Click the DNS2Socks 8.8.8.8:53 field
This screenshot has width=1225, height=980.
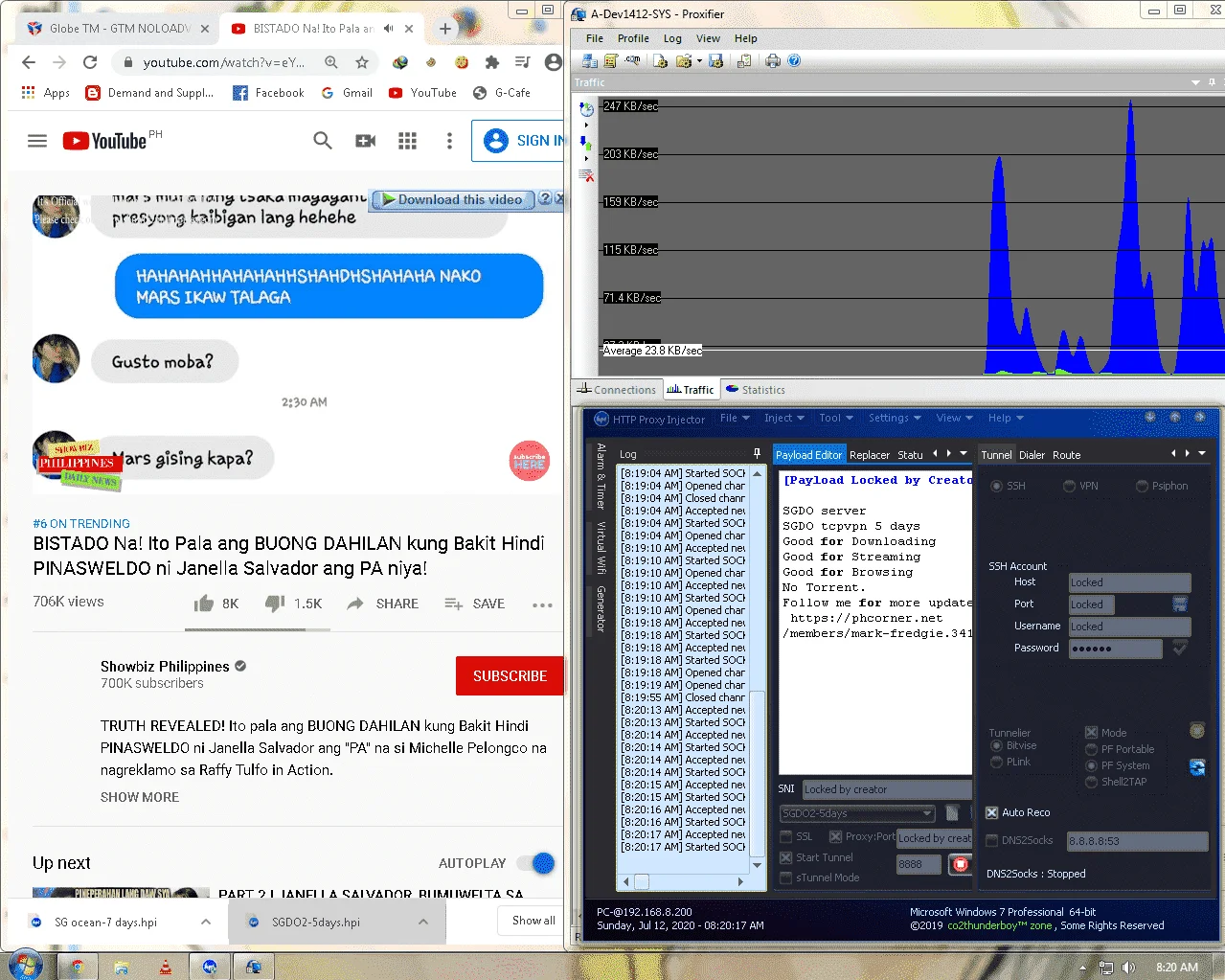tap(1137, 841)
